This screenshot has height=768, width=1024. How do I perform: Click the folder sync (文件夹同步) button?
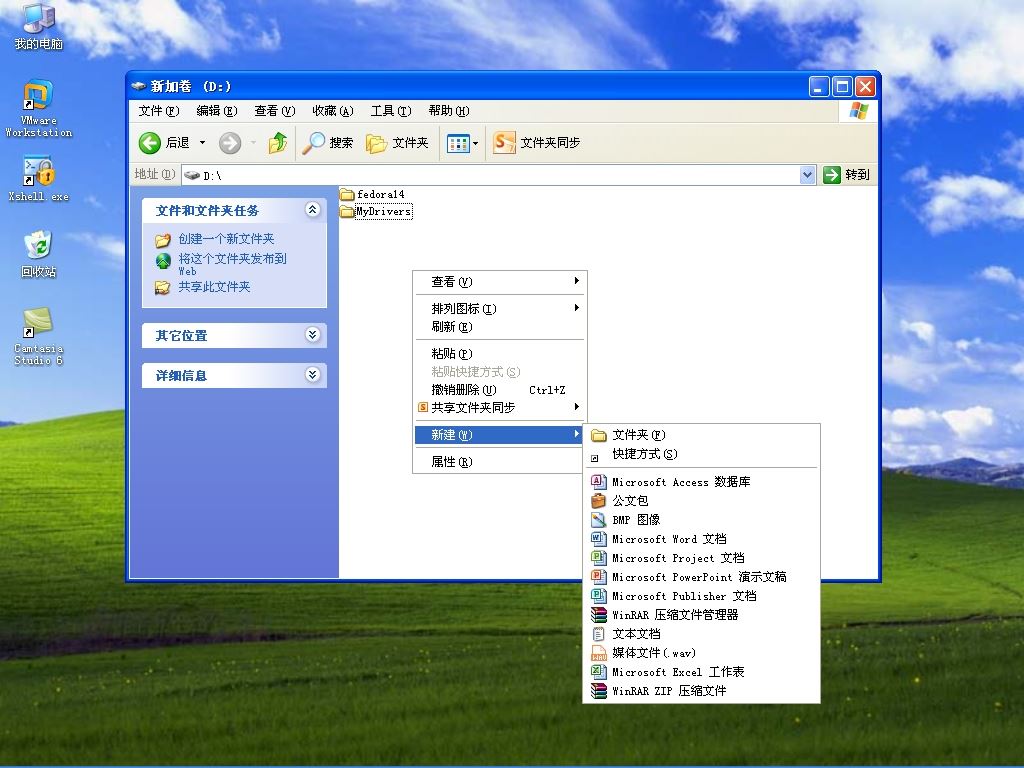(537, 143)
